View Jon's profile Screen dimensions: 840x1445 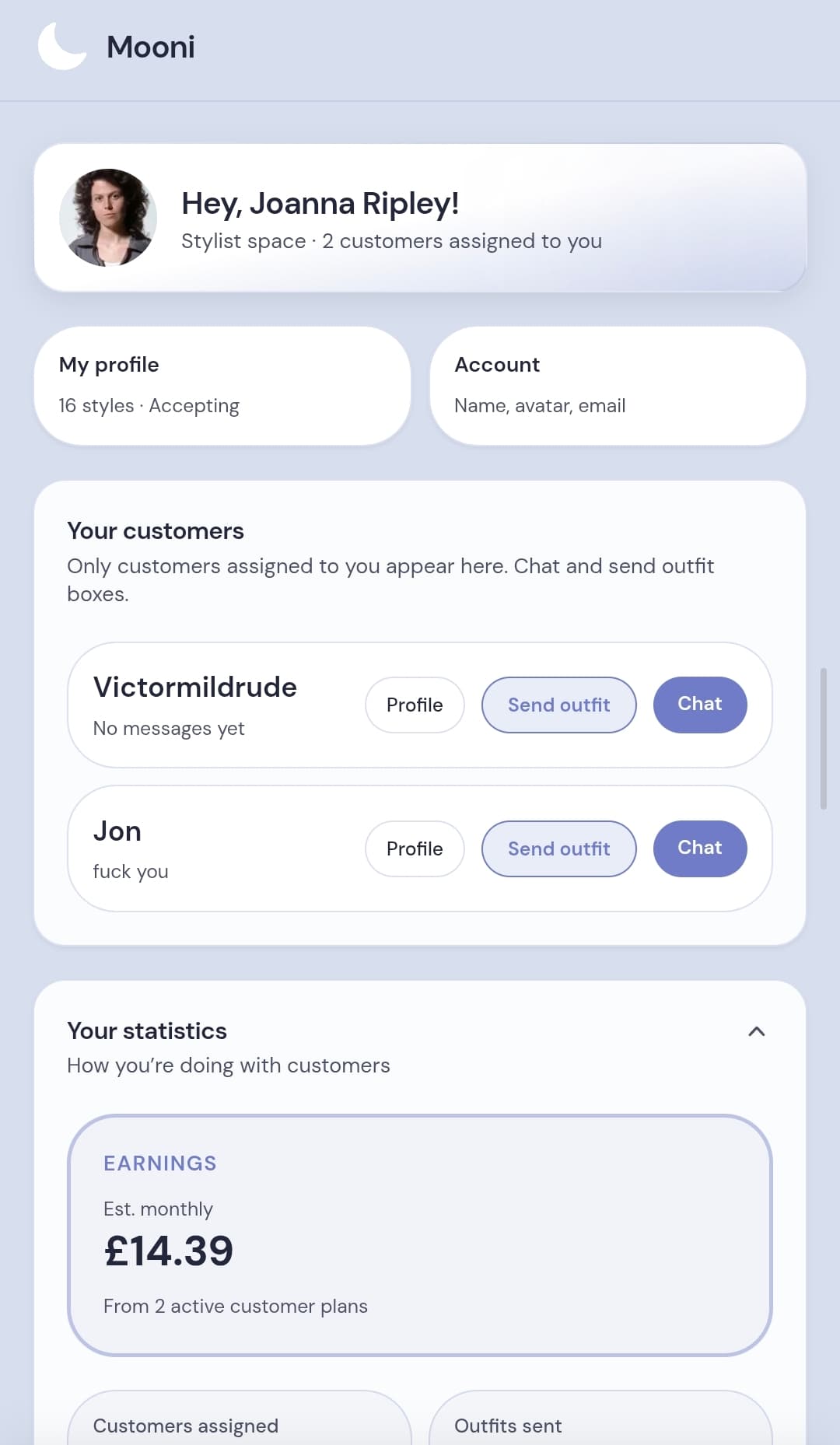[x=415, y=848]
